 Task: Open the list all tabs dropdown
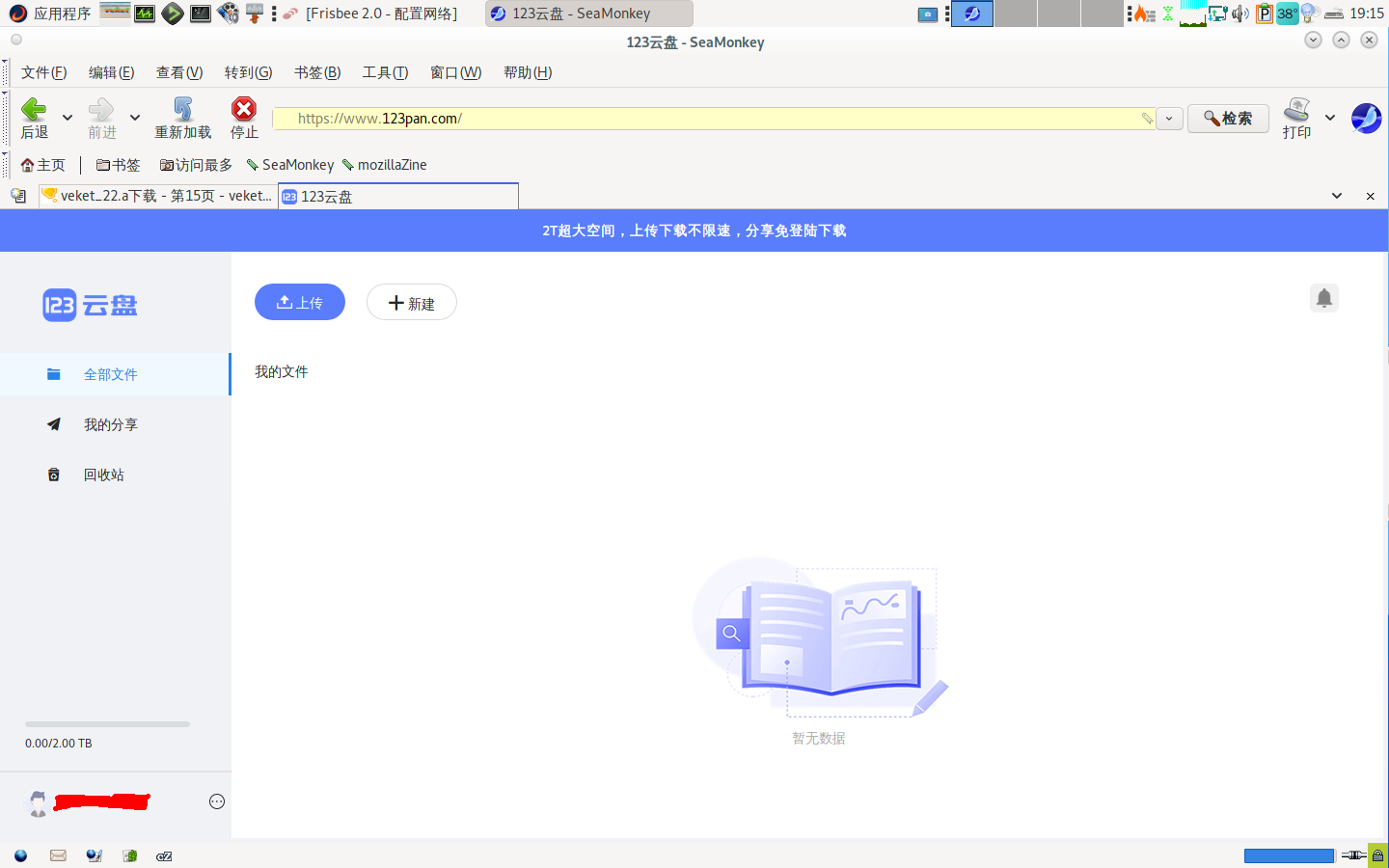point(1337,196)
